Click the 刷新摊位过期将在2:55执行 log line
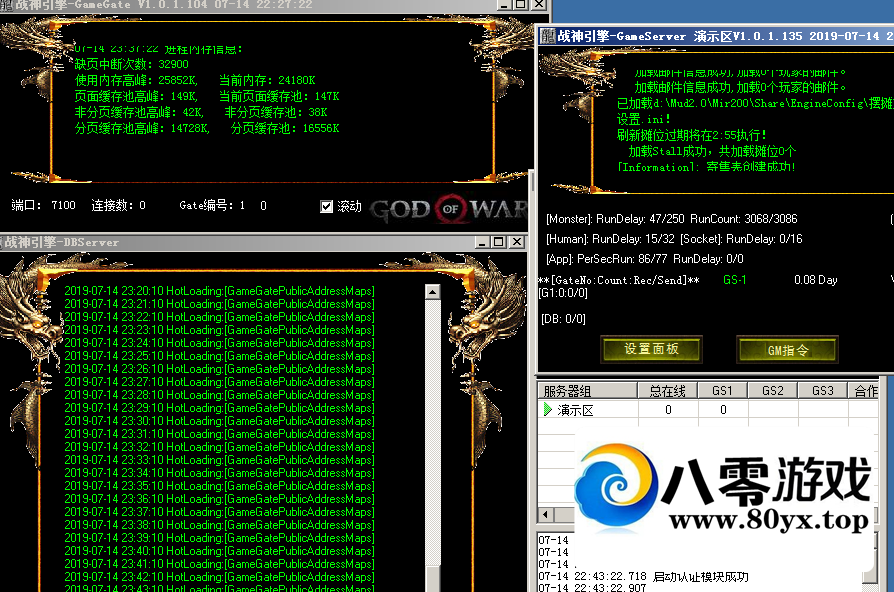 pos(692,135)
